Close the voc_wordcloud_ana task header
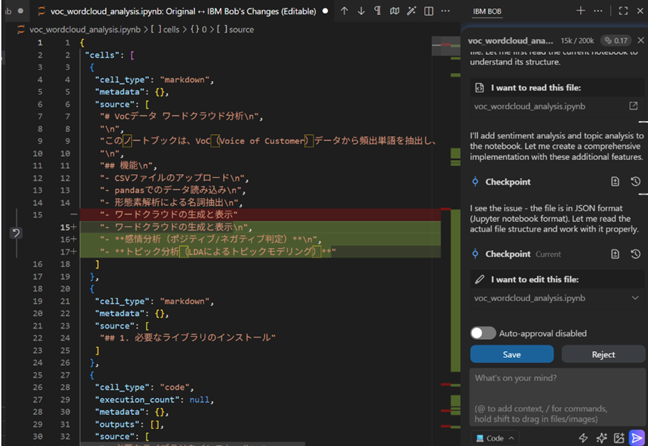The width and height of the screenshot is (648, 446). pyautogui.click(x=641, y=40)
